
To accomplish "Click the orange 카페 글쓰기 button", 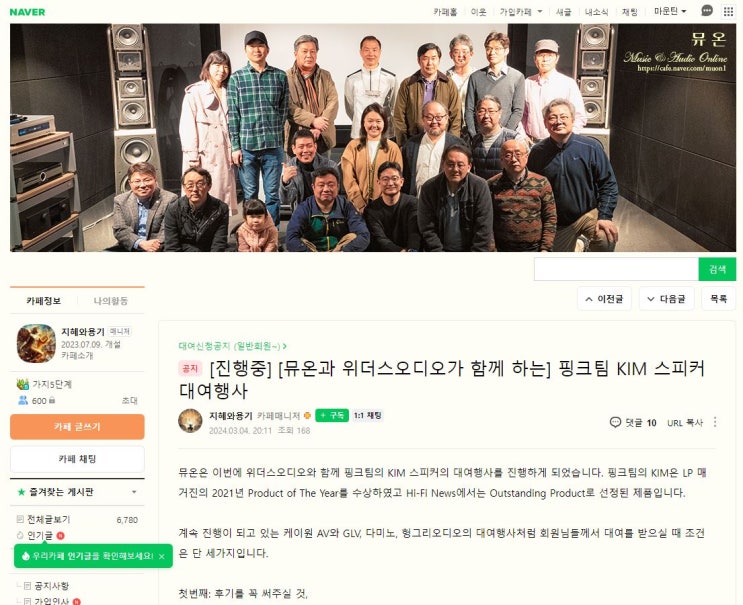I will (x=77, y=427).
